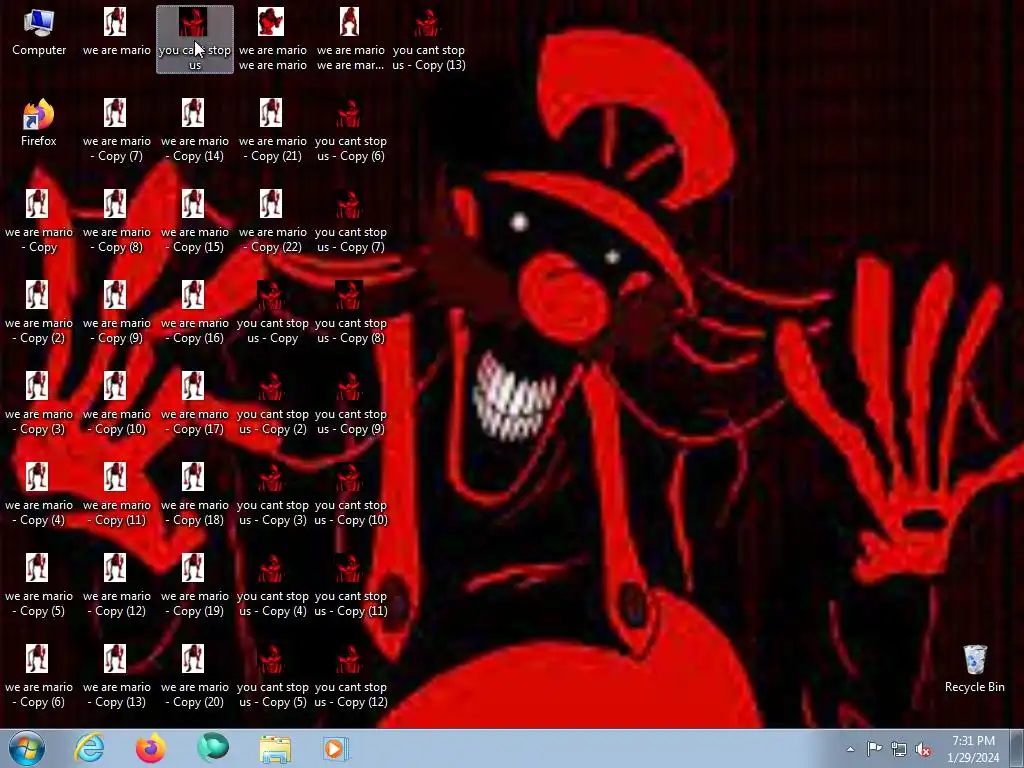Show hidden tray icons arrow
Viewport: 1024px width, 768px height.
[x=850, y=749]
